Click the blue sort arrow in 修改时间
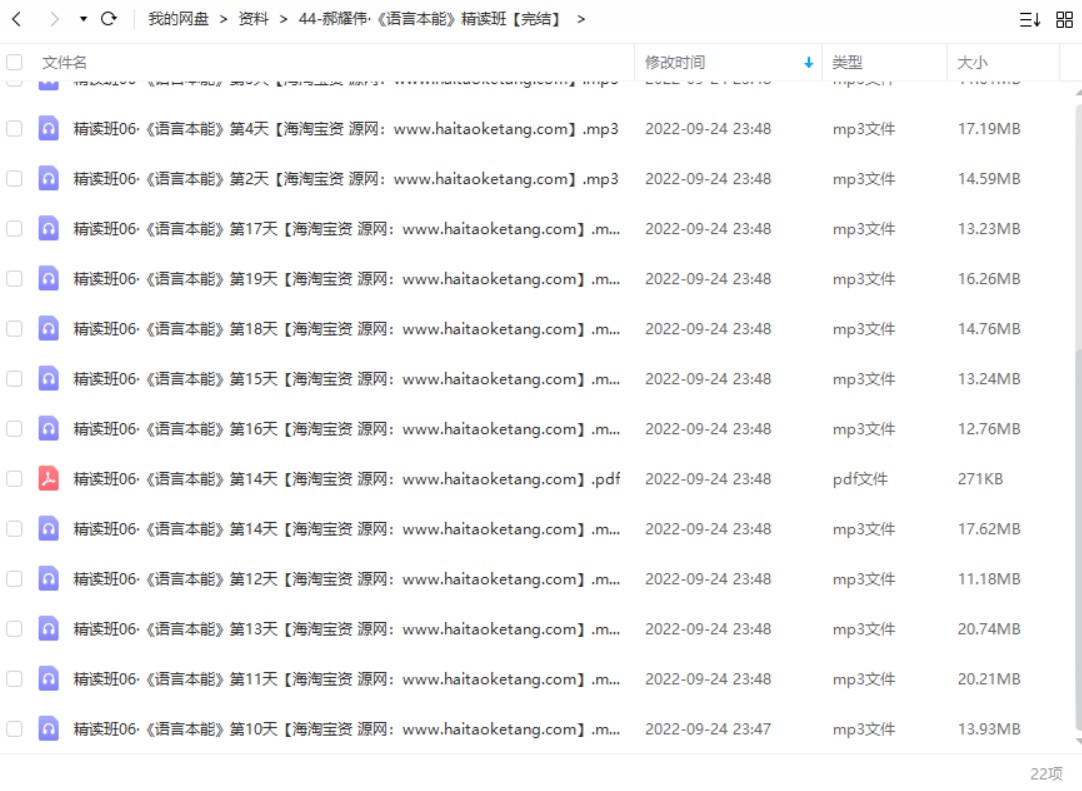This screenshot has width=1082, height=791. (808, 63)
